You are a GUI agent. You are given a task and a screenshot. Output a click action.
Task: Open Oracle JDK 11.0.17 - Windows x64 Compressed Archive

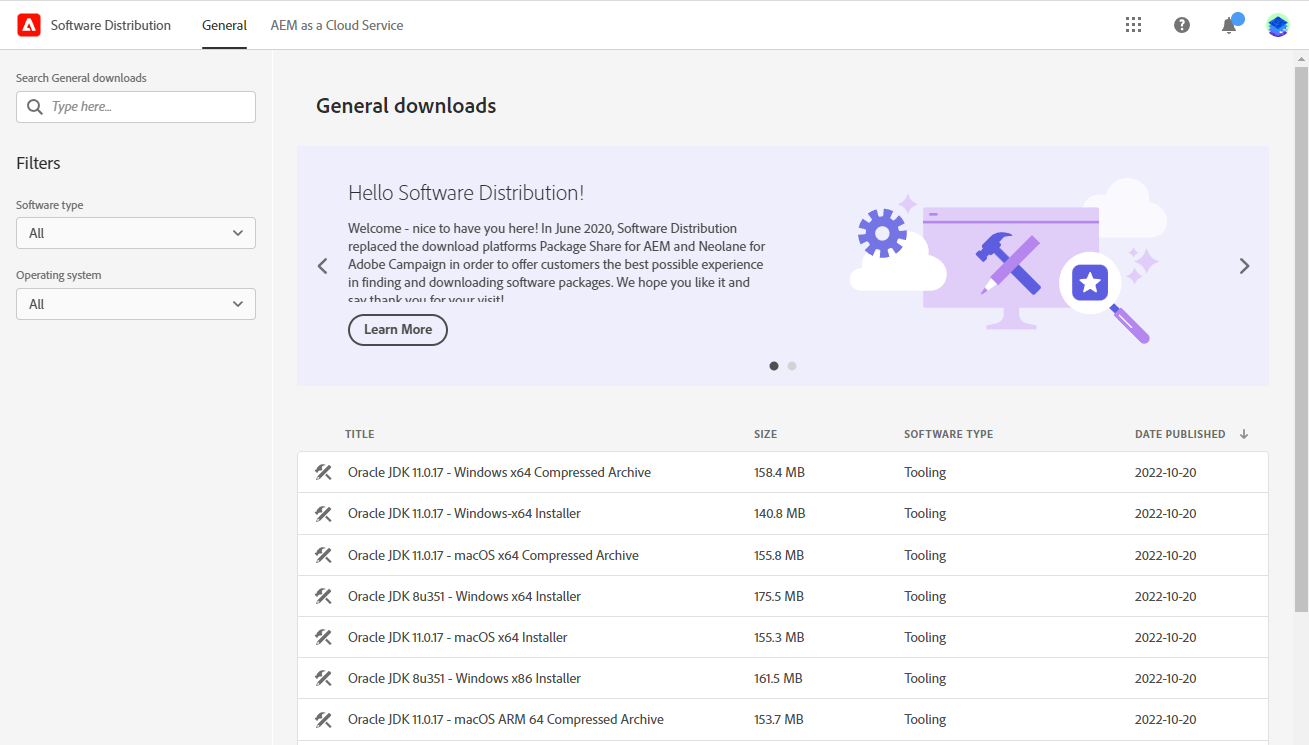(499, 472)
